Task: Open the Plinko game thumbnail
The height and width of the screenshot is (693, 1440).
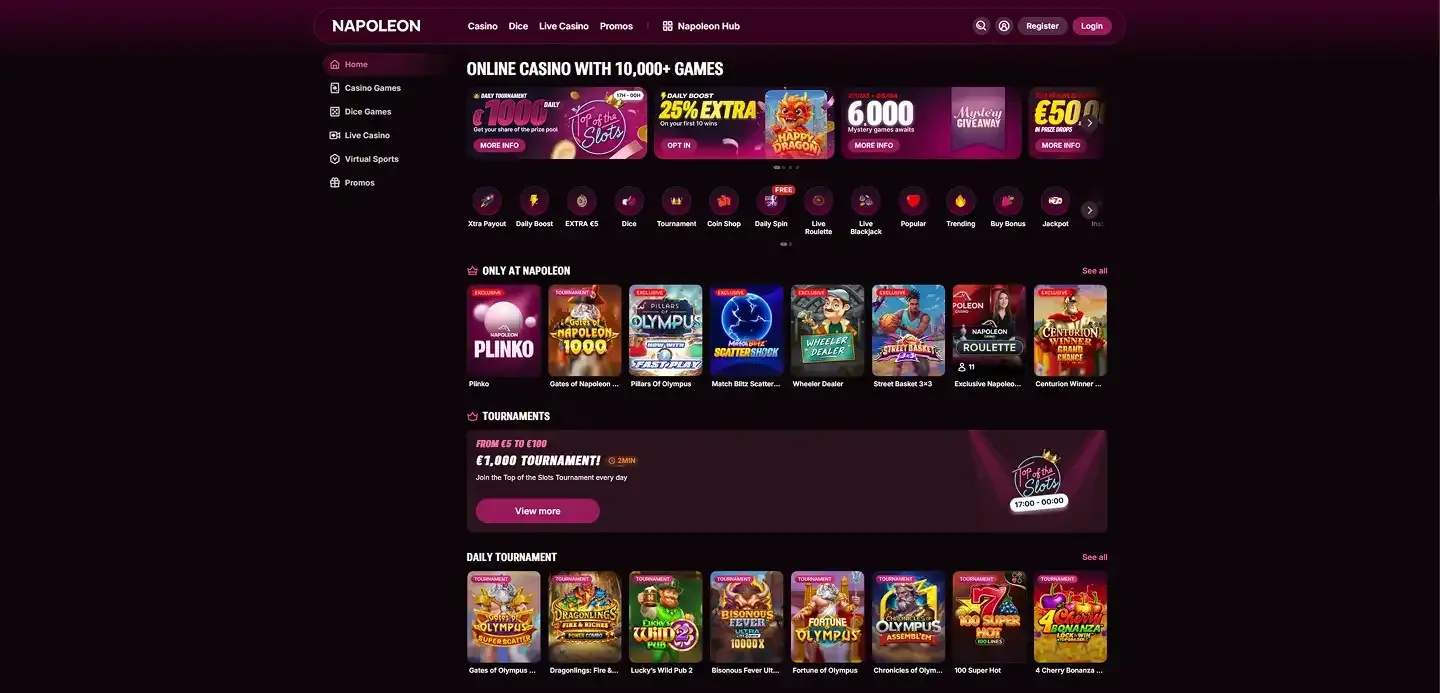Action: (504, 331)
